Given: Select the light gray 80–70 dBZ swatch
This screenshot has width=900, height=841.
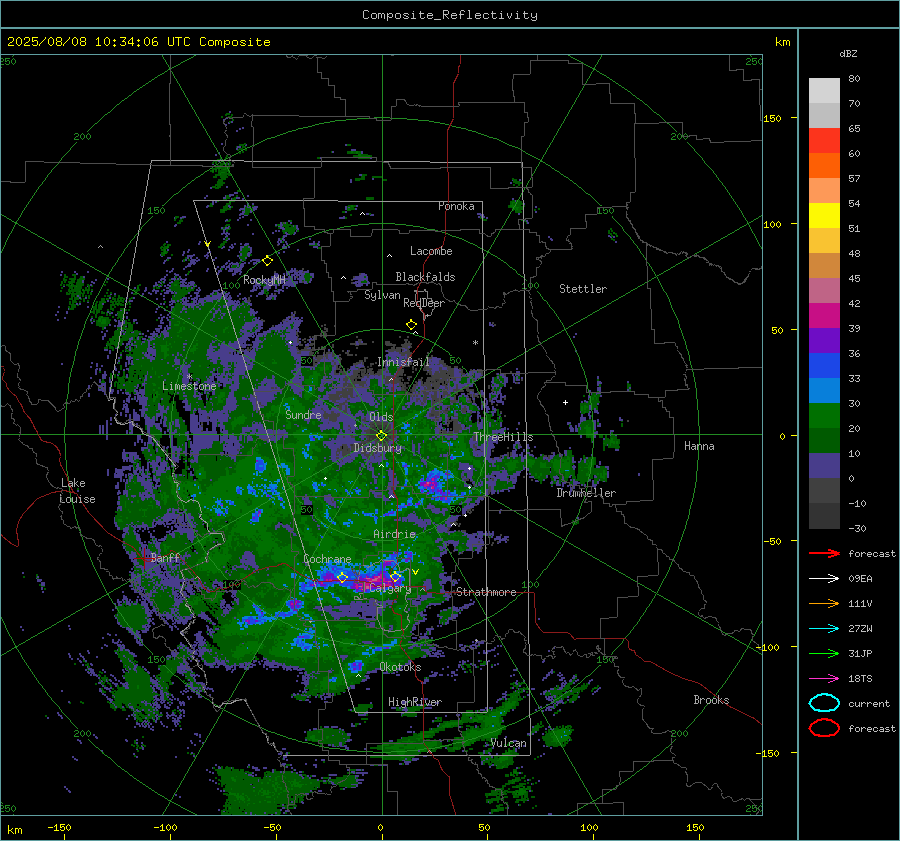Looking at the screenshot, I should click(x=824, y=91).
